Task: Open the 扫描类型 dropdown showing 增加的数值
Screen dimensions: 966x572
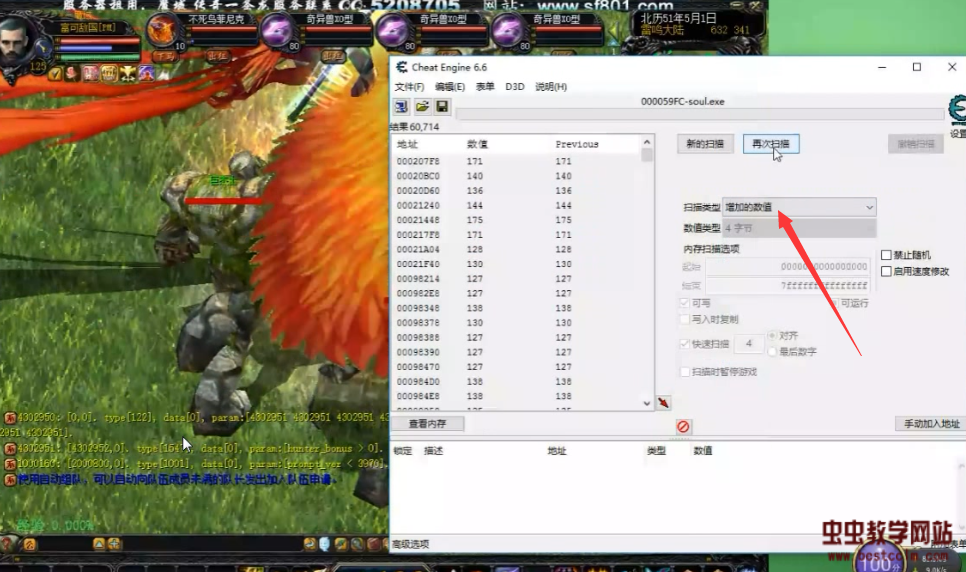Action: click(x=799, y=207)
